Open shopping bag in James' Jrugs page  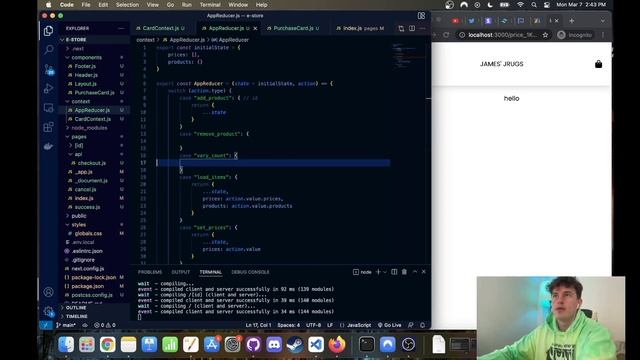[598, 64]
